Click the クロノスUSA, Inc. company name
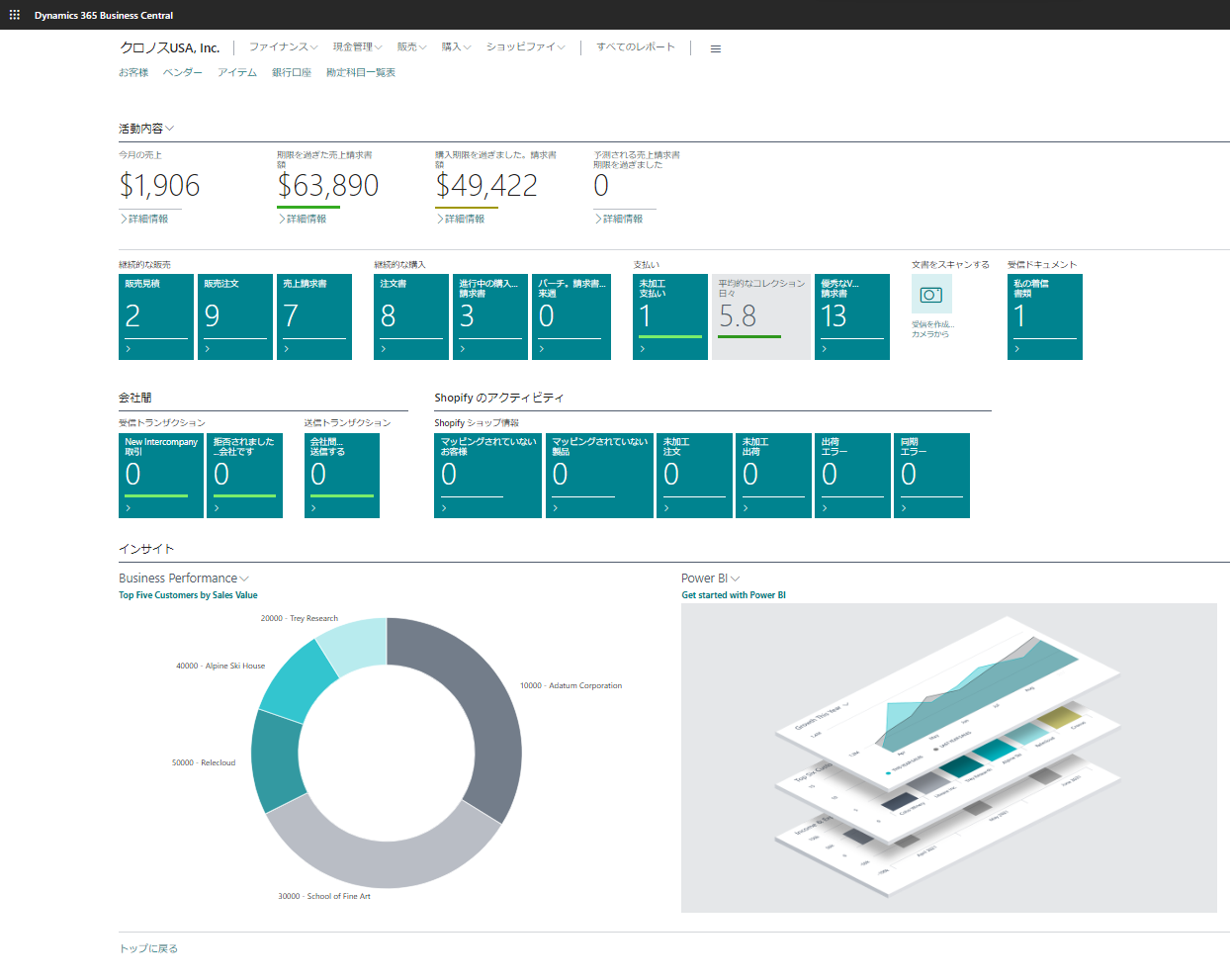1230x980 pixels. [x=170, y=47]
